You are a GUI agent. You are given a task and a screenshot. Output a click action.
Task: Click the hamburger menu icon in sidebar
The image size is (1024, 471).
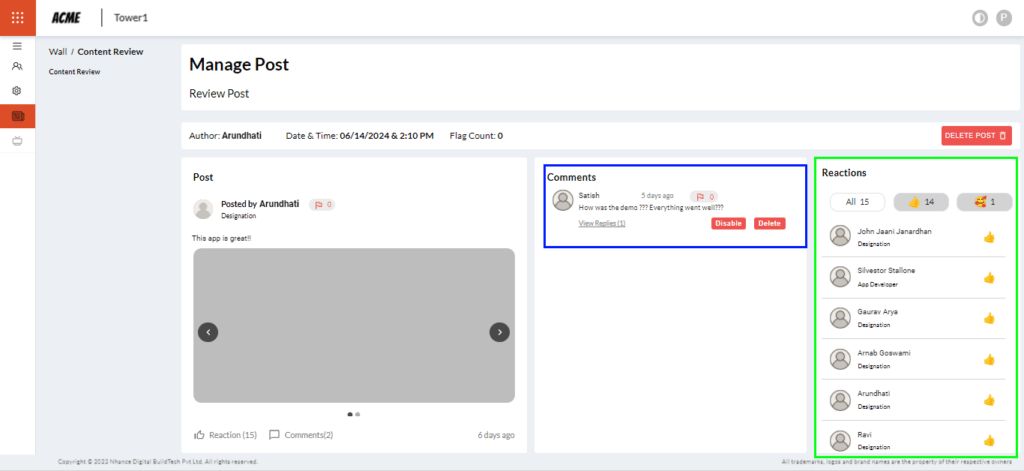(x=17, y=46)
